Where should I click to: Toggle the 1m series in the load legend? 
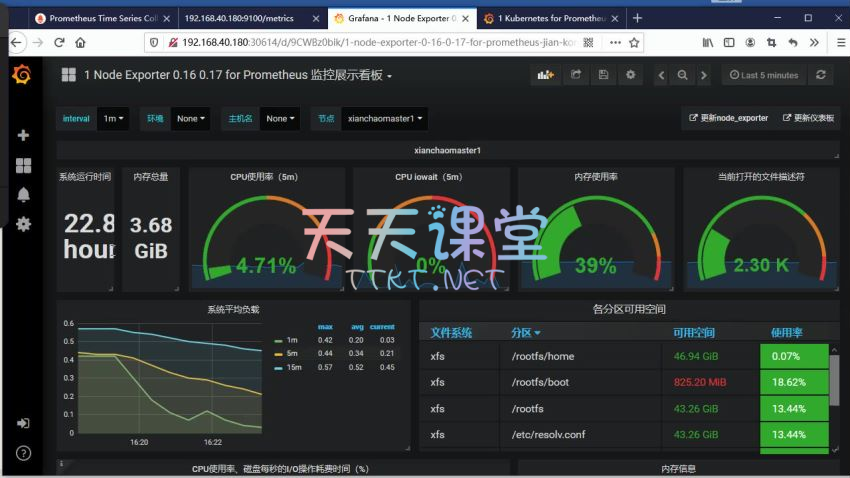tap(291, 340)
